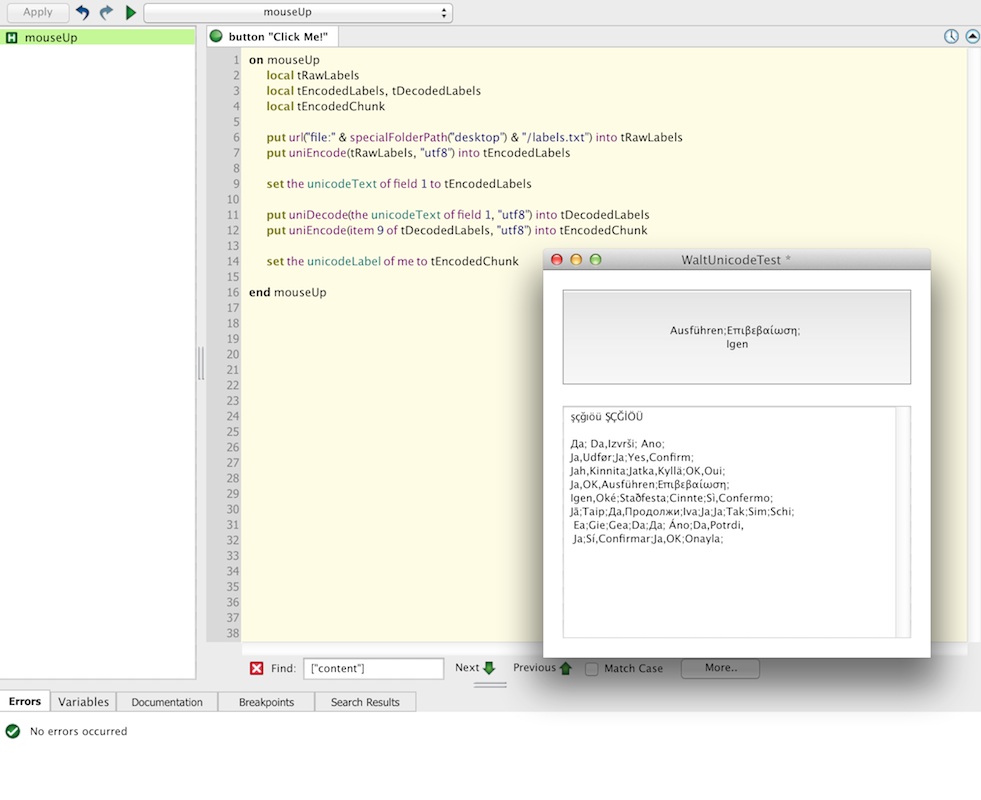Click the clock history icon at top right
The height and width of the screenshot is (800, 981).
pyautogui.click(x=951, y=36)
